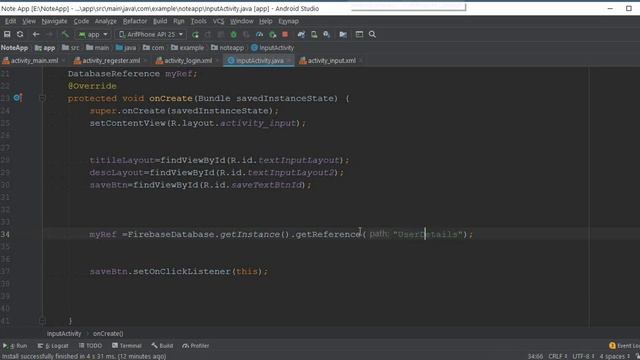Viewport: 640px width, 360px height.
Task: Click the InputActivity class breadcrumb in navigation bar
Action: coord(272,48)
